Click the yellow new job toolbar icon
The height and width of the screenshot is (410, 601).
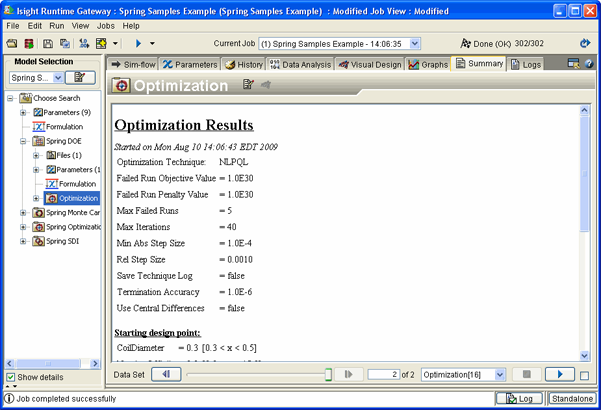tap(101, 44)
